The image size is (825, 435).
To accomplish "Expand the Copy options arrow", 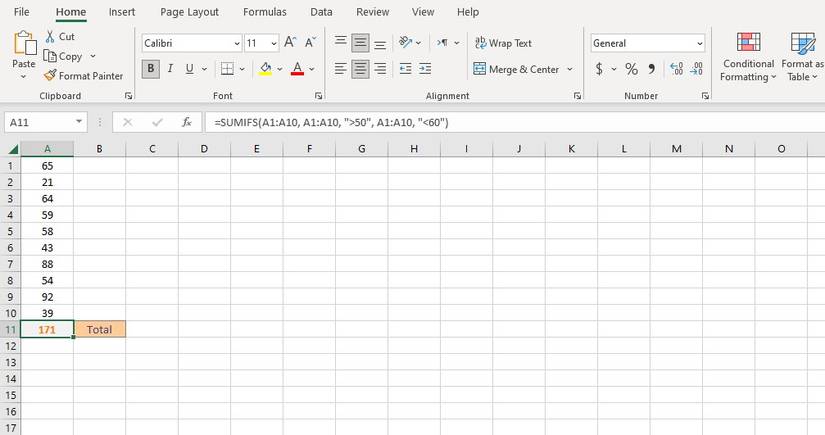I will click(x=93, y=56).
